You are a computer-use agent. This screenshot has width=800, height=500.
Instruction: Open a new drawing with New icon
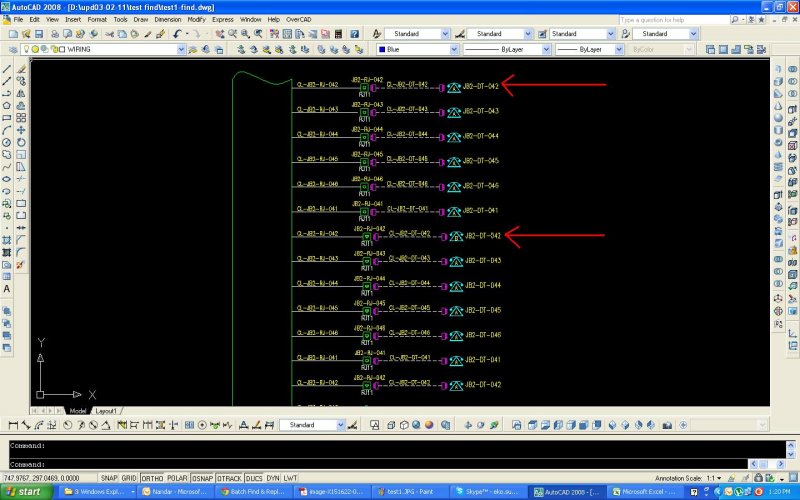pyautogui.click(x=11, y=34)
